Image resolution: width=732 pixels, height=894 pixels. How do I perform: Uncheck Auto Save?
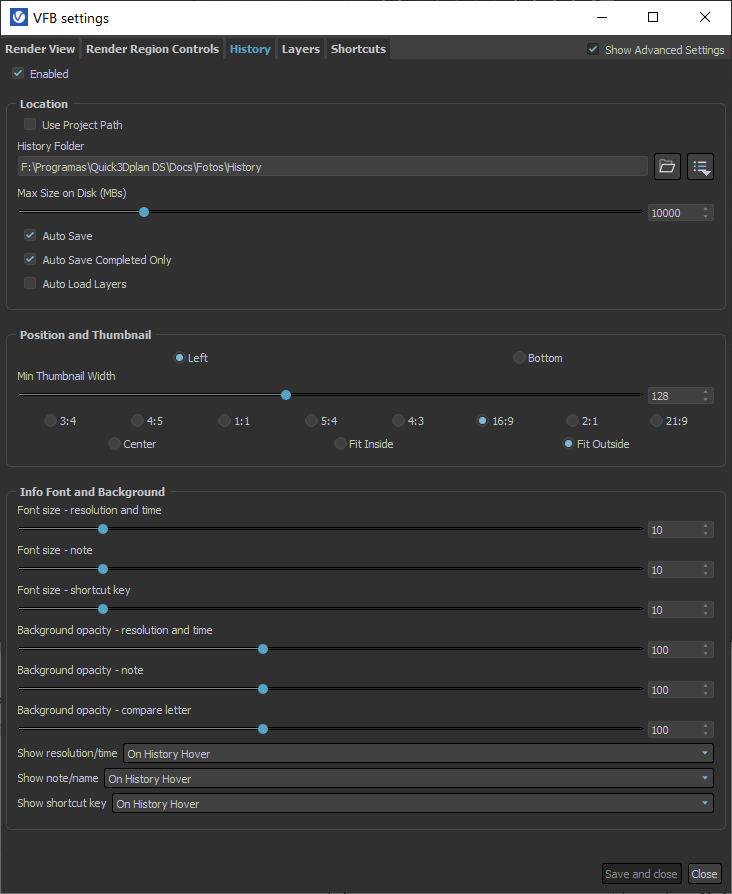tap(30, 235)
